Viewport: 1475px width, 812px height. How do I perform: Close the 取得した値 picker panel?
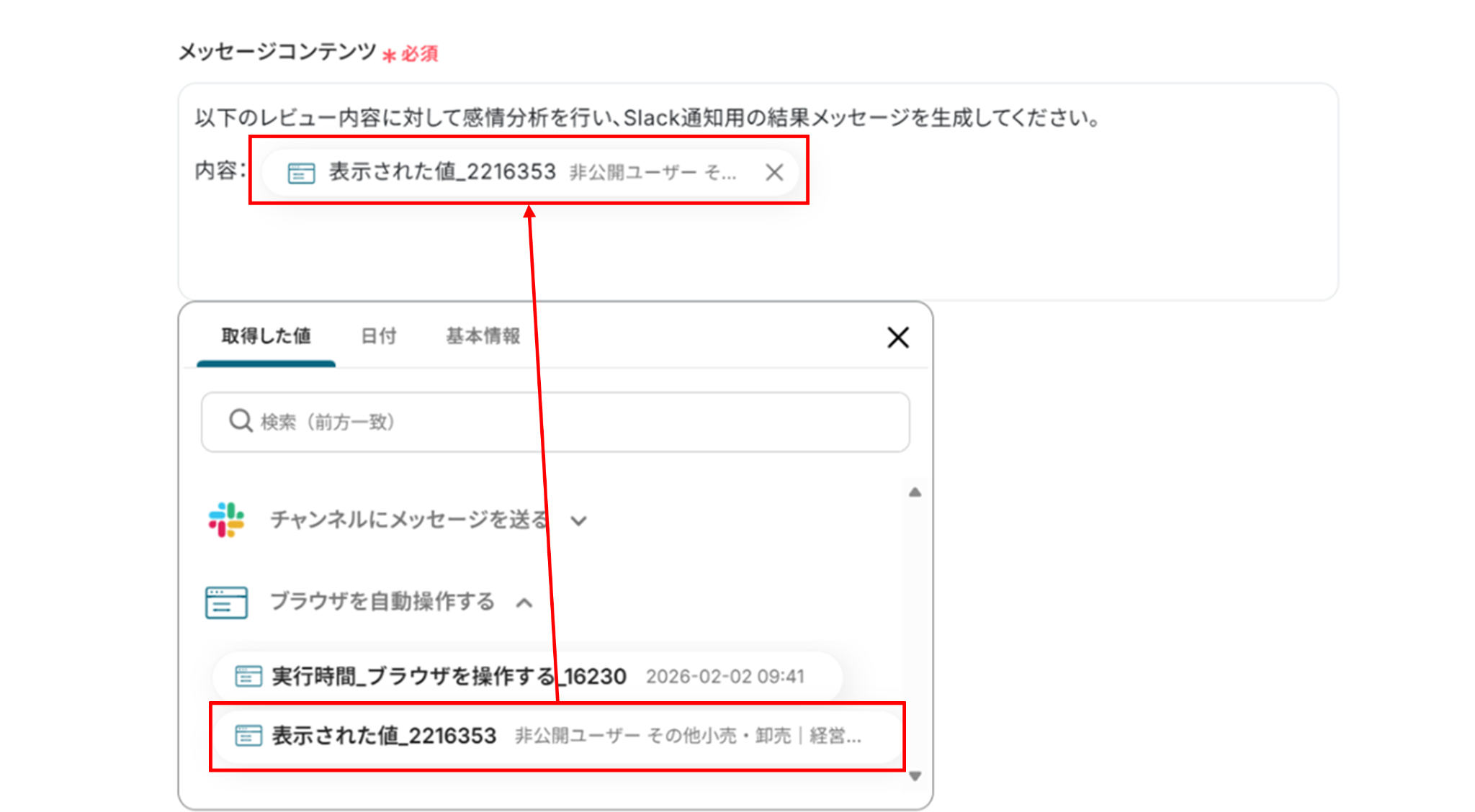(x=897, y=337)
